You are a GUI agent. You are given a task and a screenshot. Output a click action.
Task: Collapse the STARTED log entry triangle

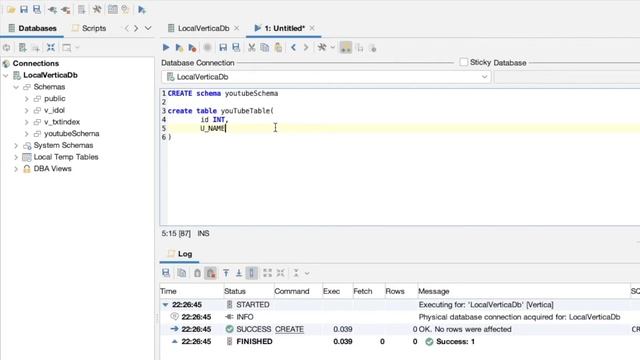coord(165,304)
